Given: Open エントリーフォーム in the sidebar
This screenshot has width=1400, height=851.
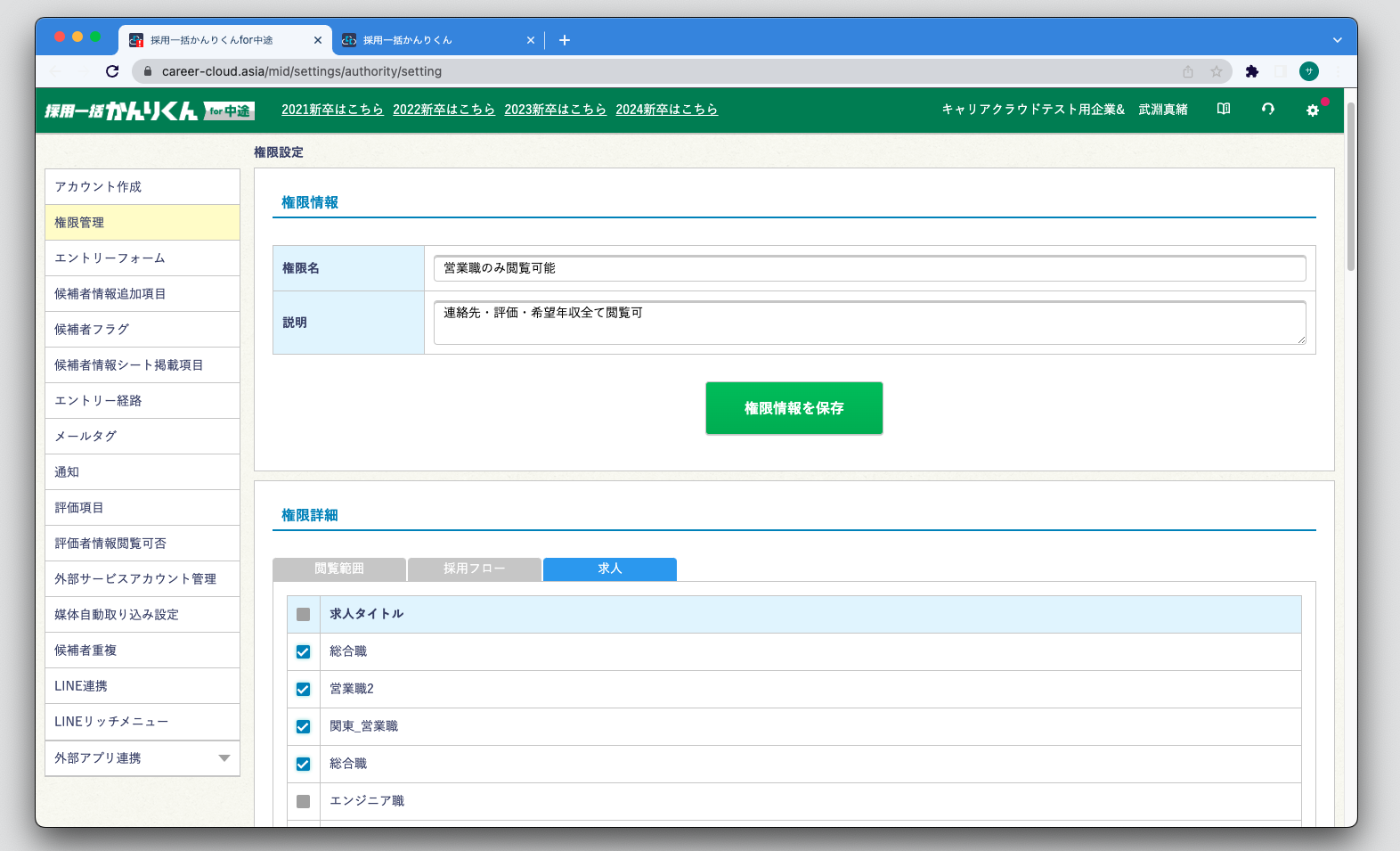Looking at the screenshot, I should [142, 258].
